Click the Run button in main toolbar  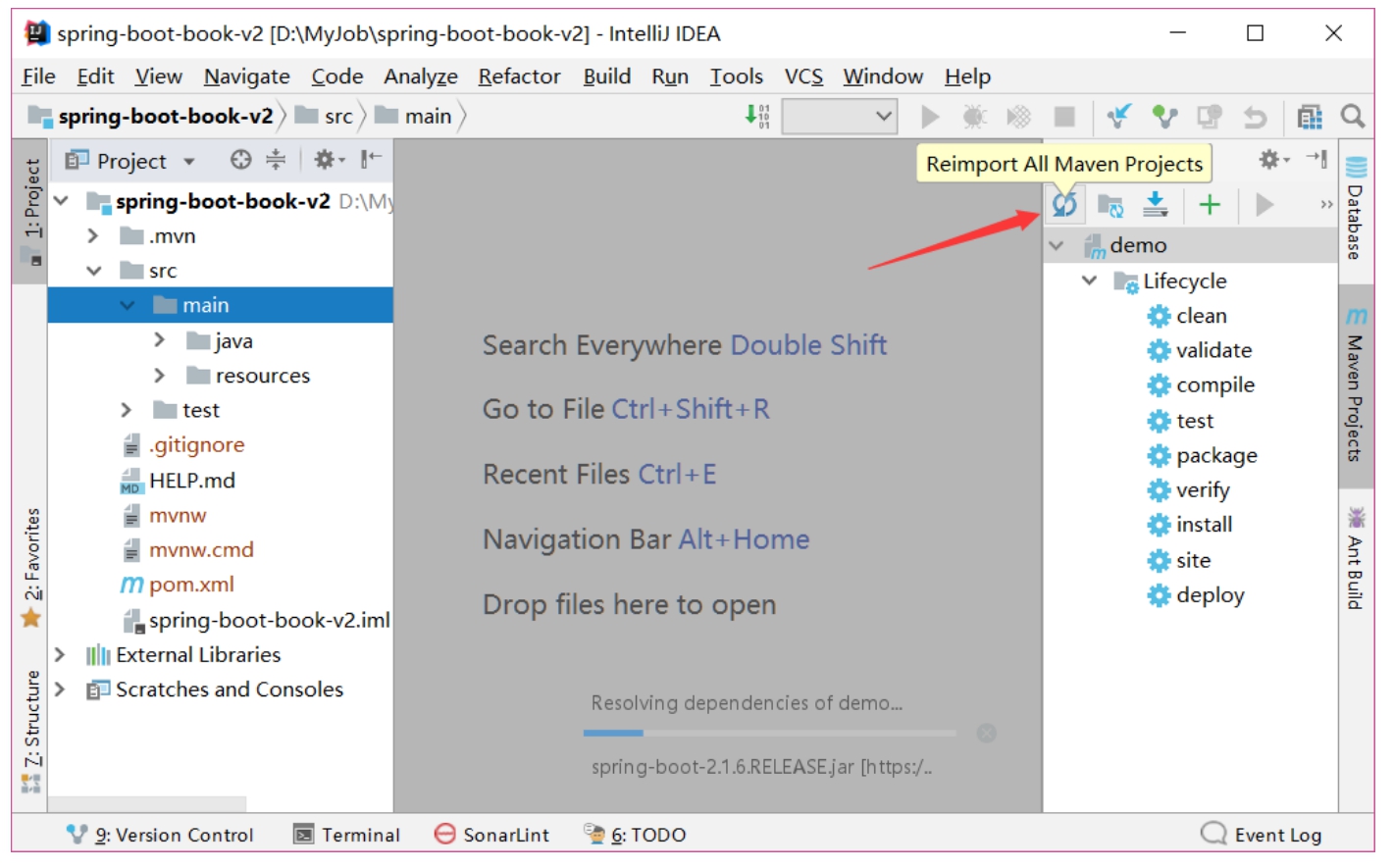[930, 117]
